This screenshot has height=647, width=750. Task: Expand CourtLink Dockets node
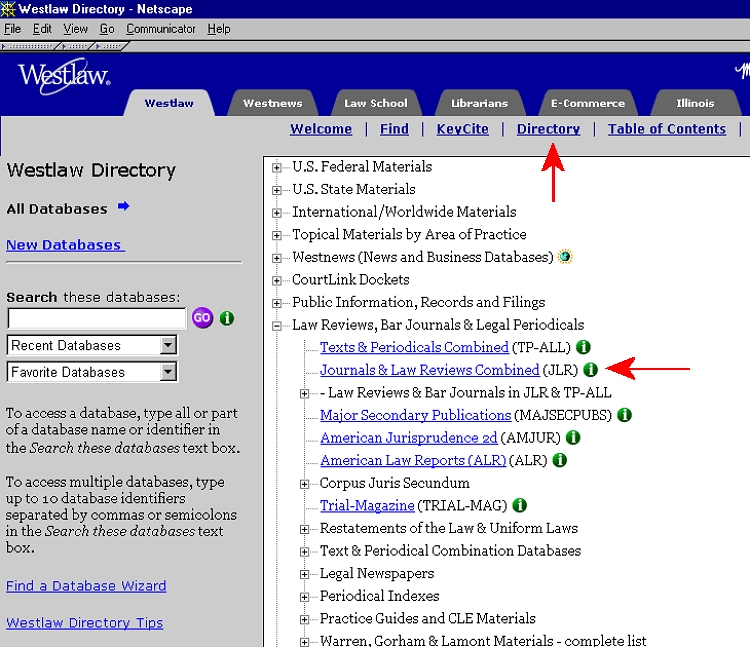pos(276,281)
